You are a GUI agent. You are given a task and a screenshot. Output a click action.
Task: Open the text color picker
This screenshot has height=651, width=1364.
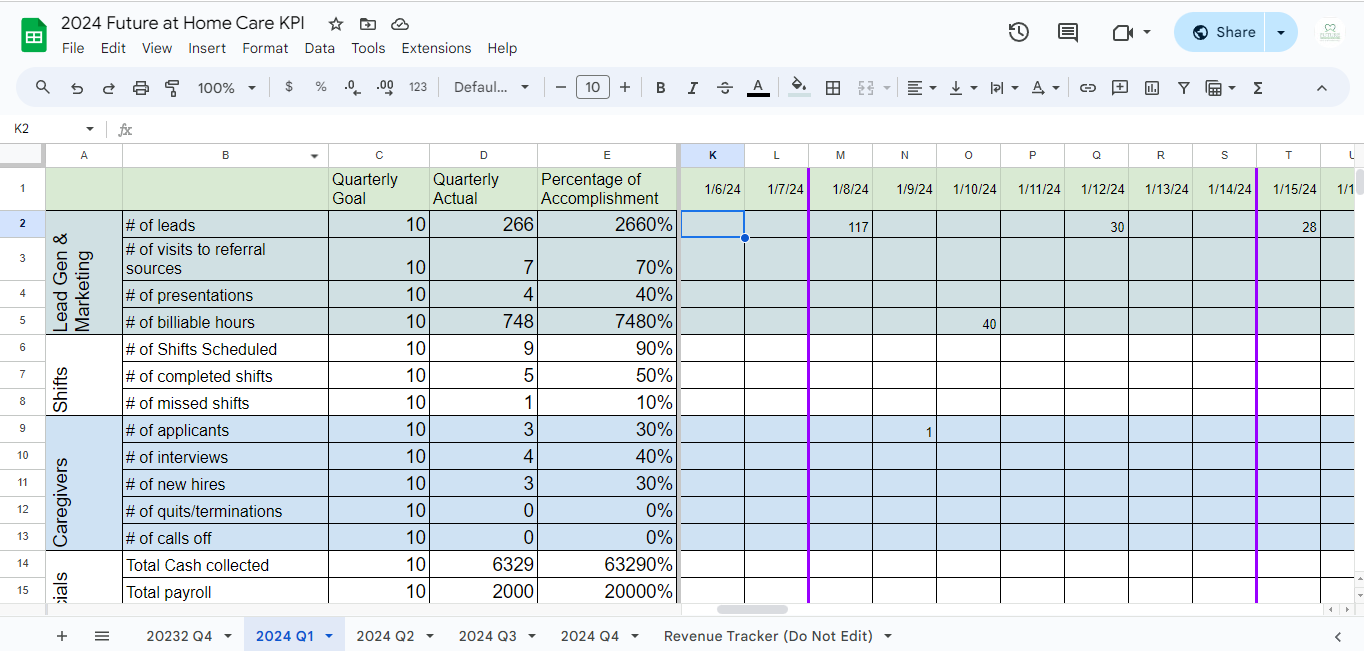click(758, 88)
